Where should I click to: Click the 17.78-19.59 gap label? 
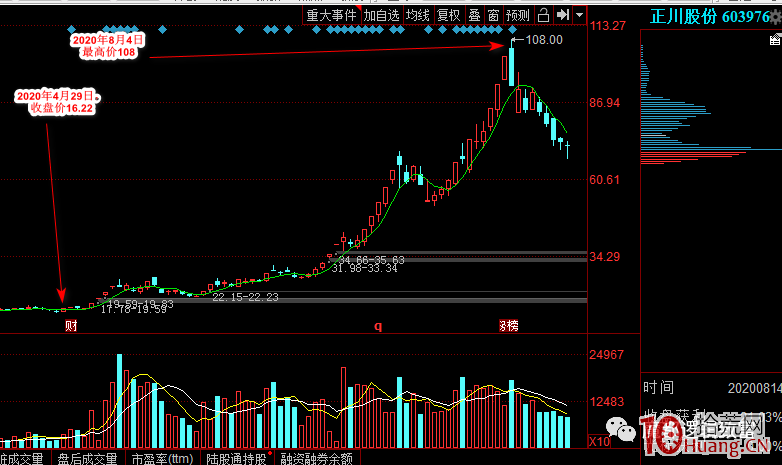[134, 309]
